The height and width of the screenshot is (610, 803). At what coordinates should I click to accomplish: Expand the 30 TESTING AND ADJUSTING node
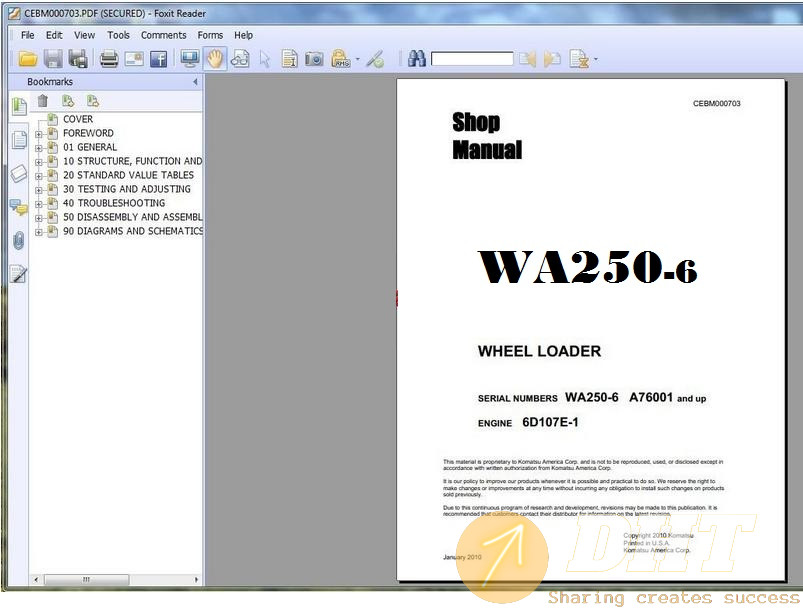click(39, 190)
